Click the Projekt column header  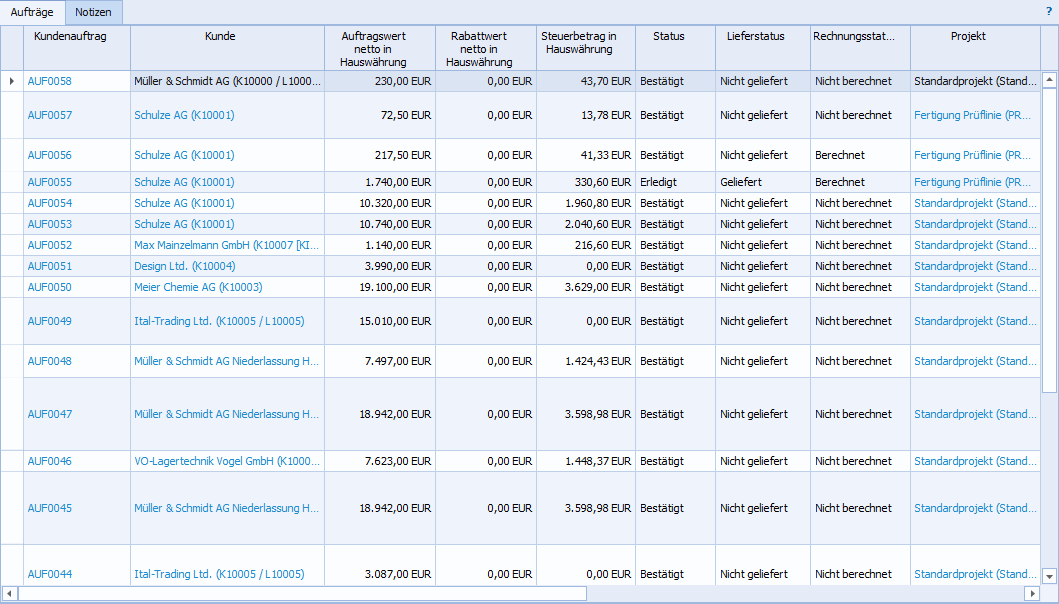[x=968, y=36]
